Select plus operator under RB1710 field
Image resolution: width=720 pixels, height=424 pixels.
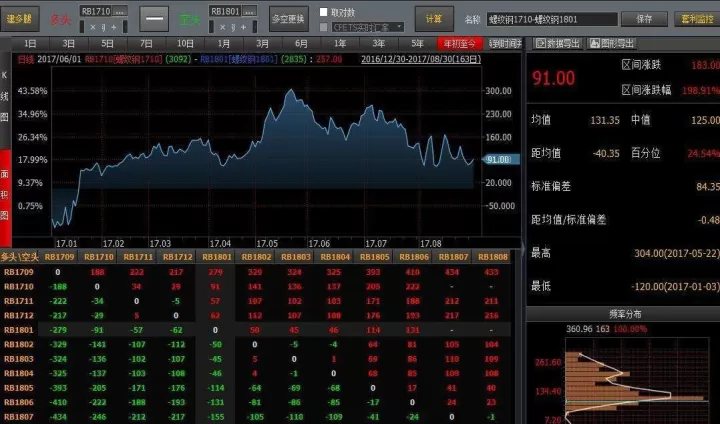pos(113,27)
